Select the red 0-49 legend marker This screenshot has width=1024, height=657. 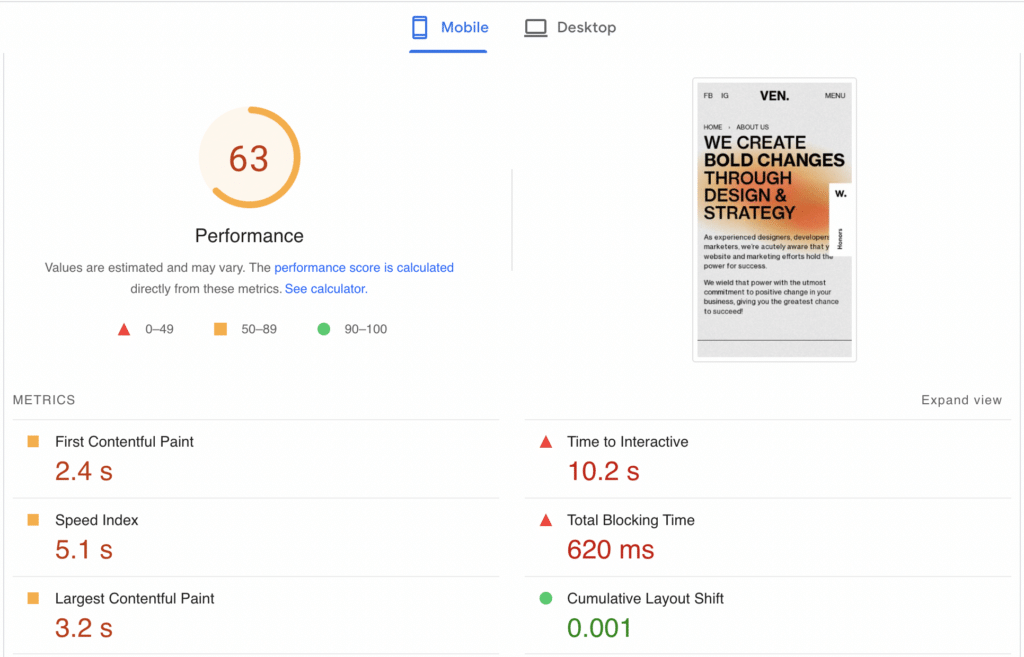pos(124,328)
